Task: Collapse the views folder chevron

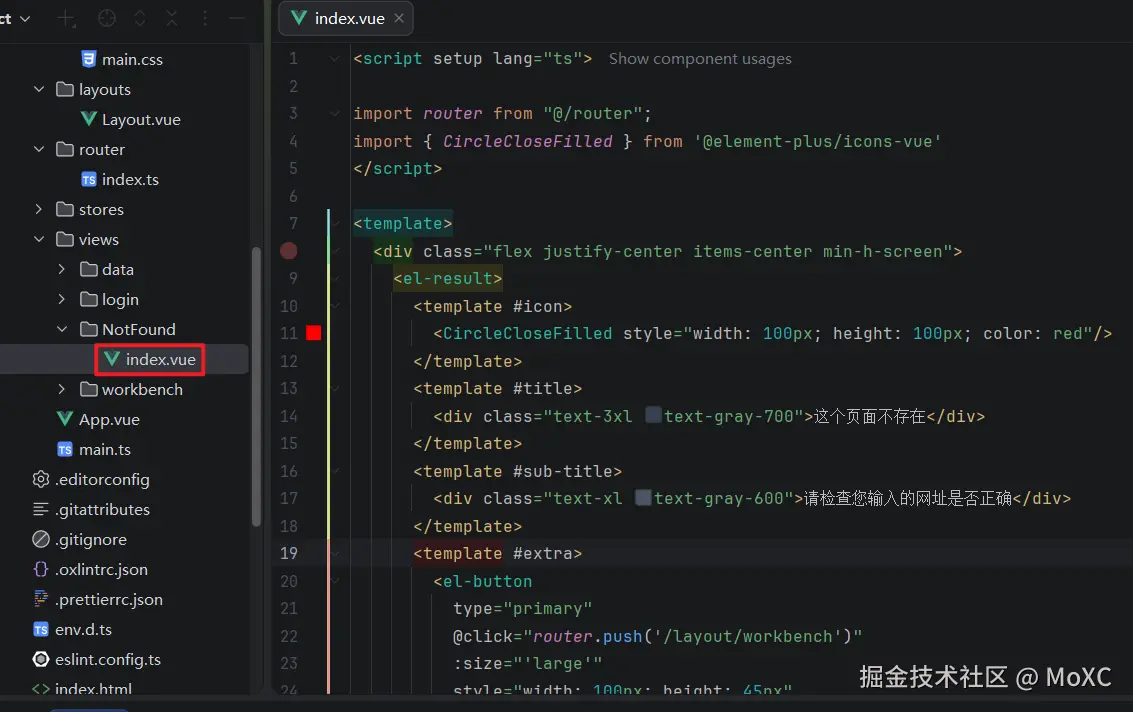Action: [x=39, y=239]
